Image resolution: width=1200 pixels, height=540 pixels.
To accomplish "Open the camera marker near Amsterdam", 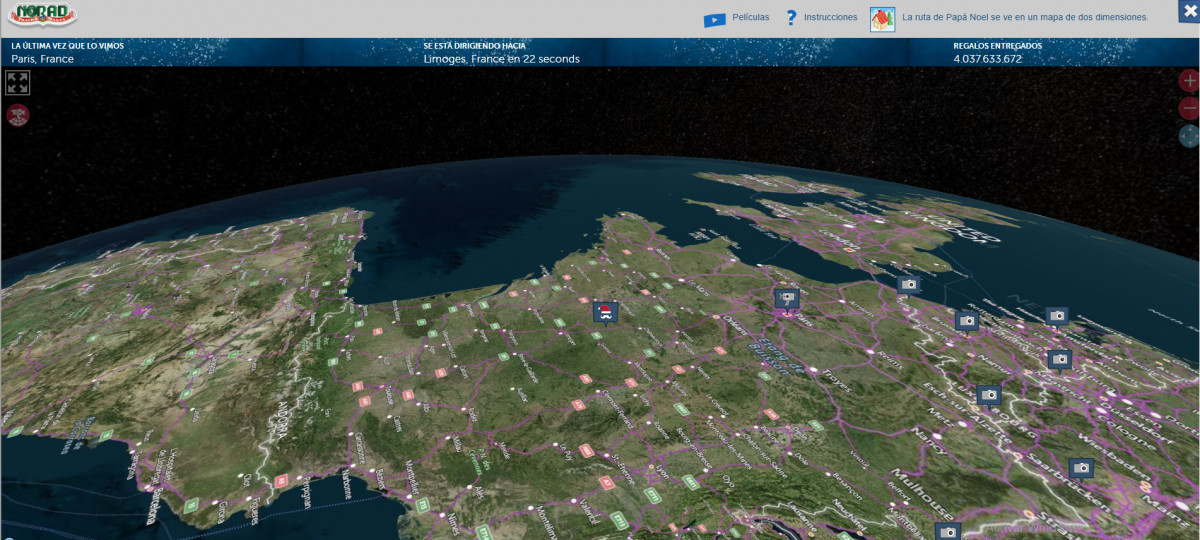I will click(1057, 316).
